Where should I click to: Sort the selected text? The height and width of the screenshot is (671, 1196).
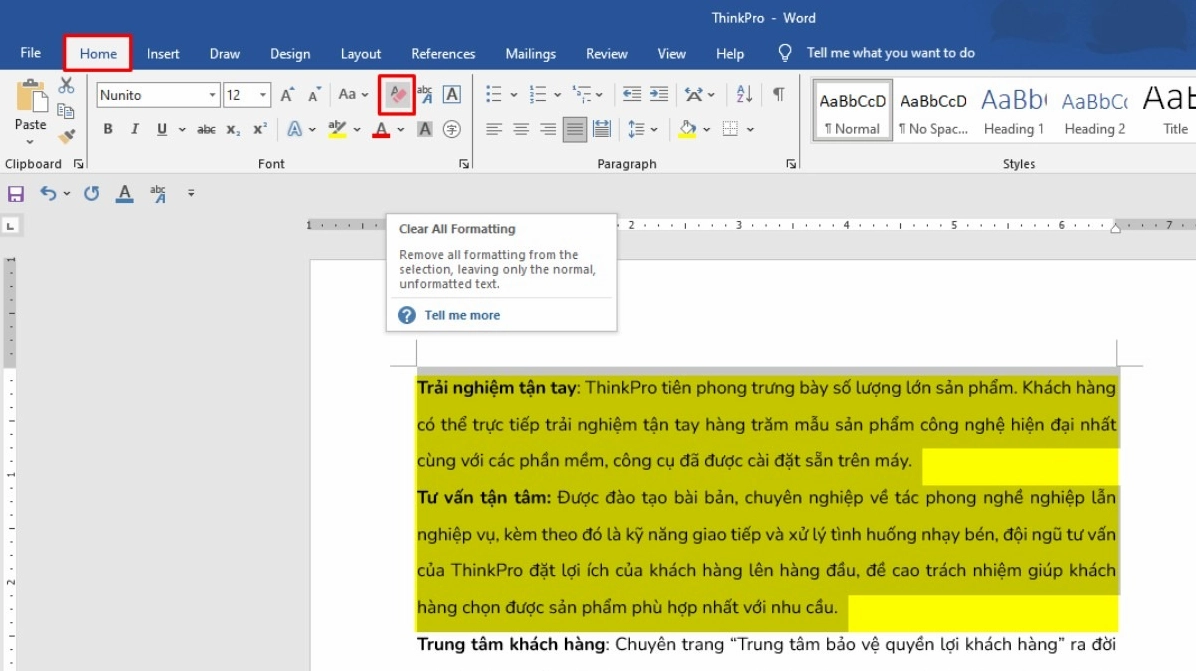[744, 95]
